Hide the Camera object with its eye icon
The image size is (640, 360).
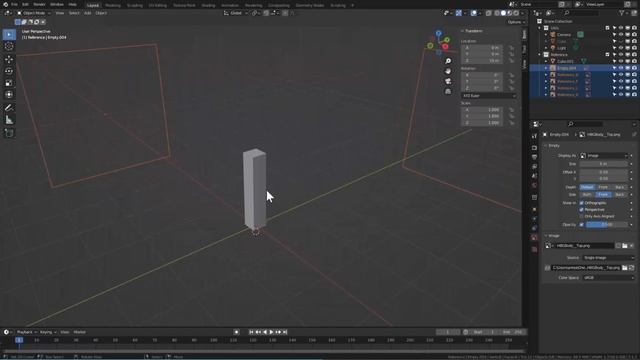tap(621, 35)
